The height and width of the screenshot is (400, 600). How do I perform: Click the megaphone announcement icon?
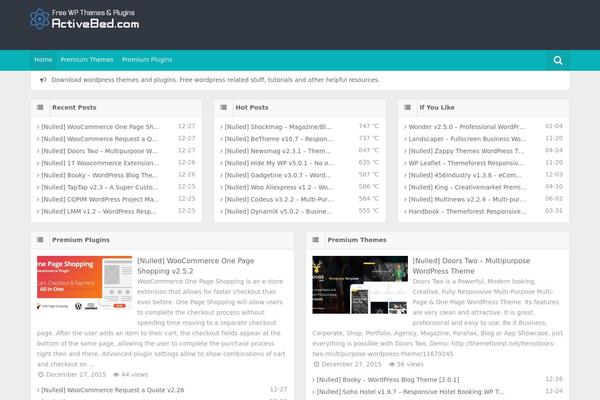(43, 80)
